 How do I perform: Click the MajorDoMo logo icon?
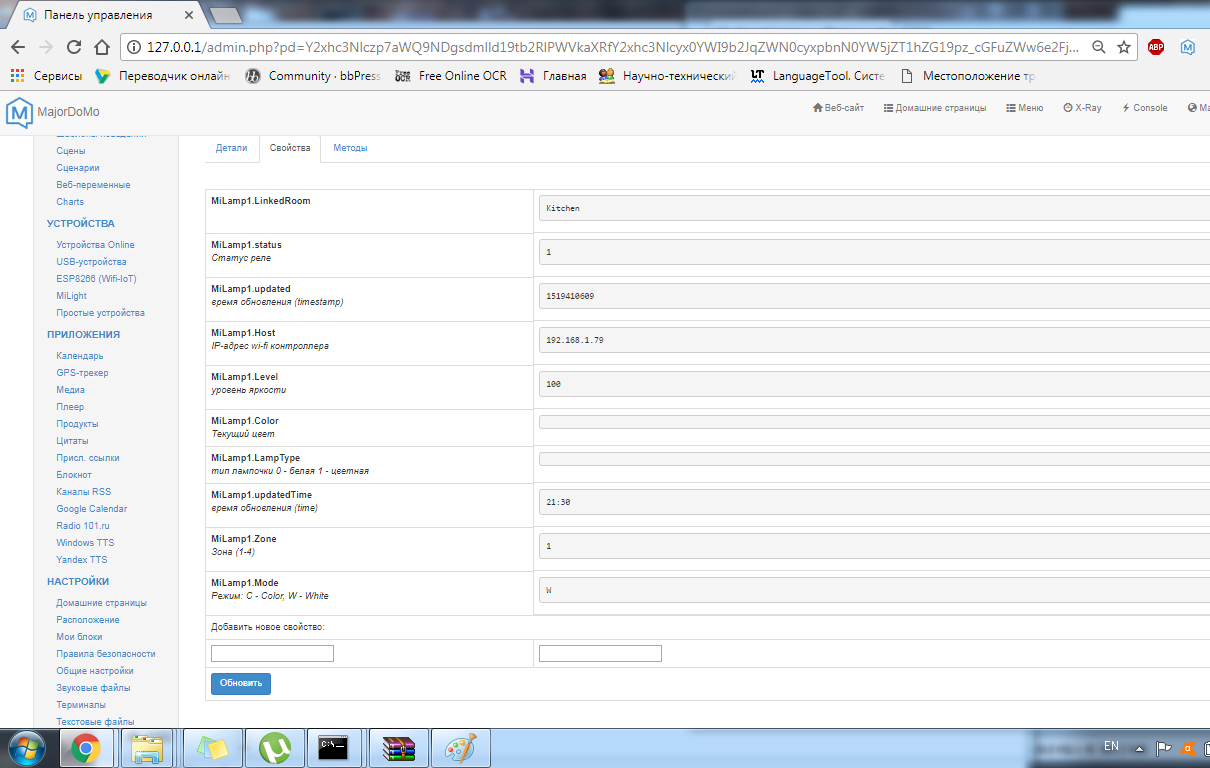tap(19, 111)
